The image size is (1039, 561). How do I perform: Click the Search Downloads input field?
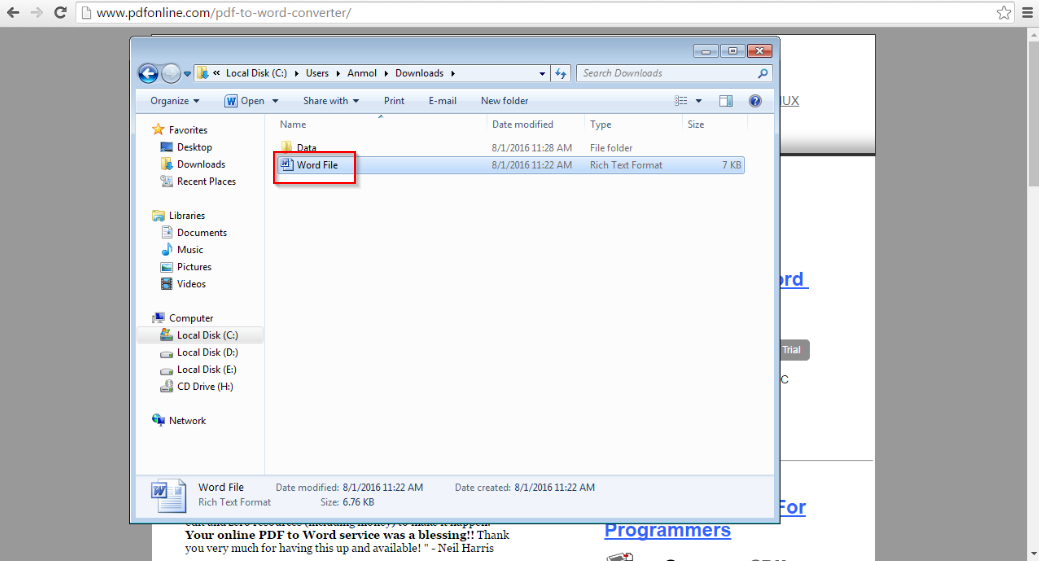click(x=666, y=74)
